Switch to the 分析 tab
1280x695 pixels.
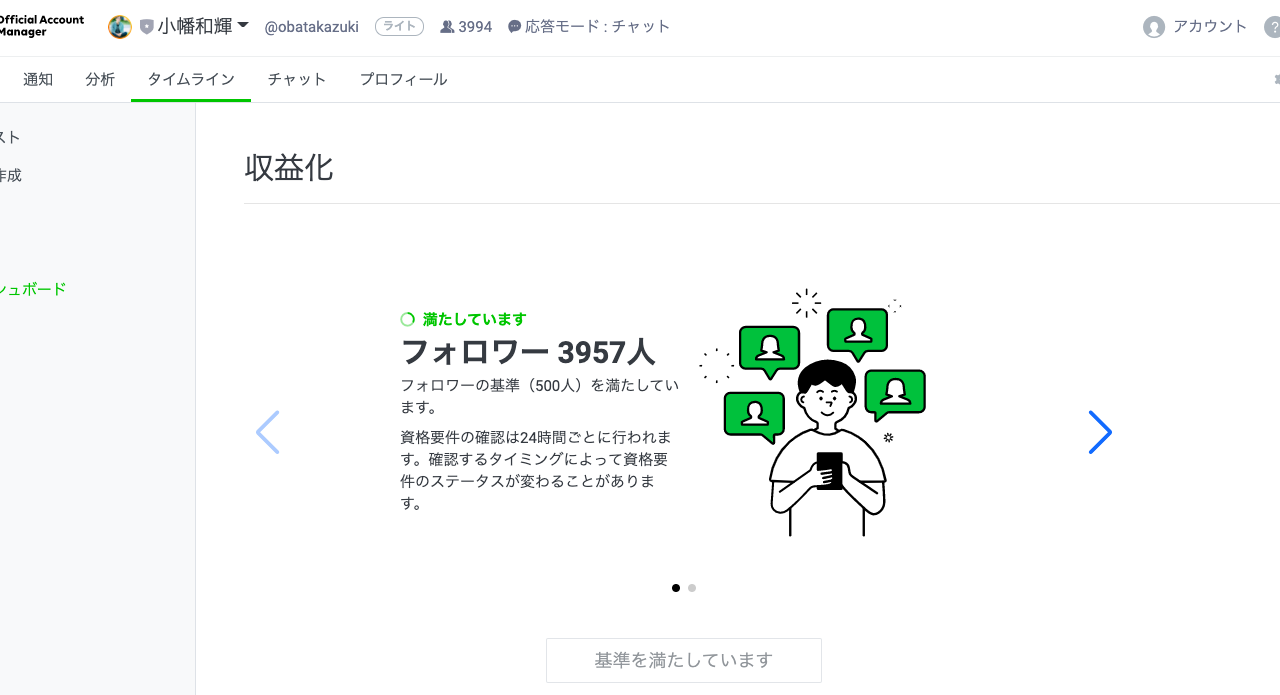point(100,79)
